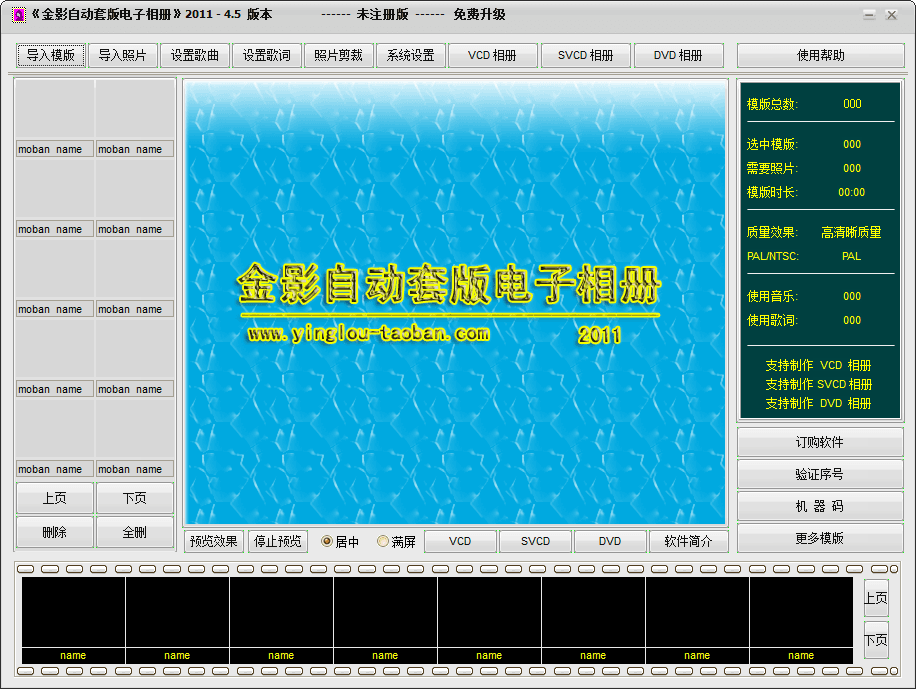
Task: Click the app icon in the title bar
Action: [x=19, y=15]
